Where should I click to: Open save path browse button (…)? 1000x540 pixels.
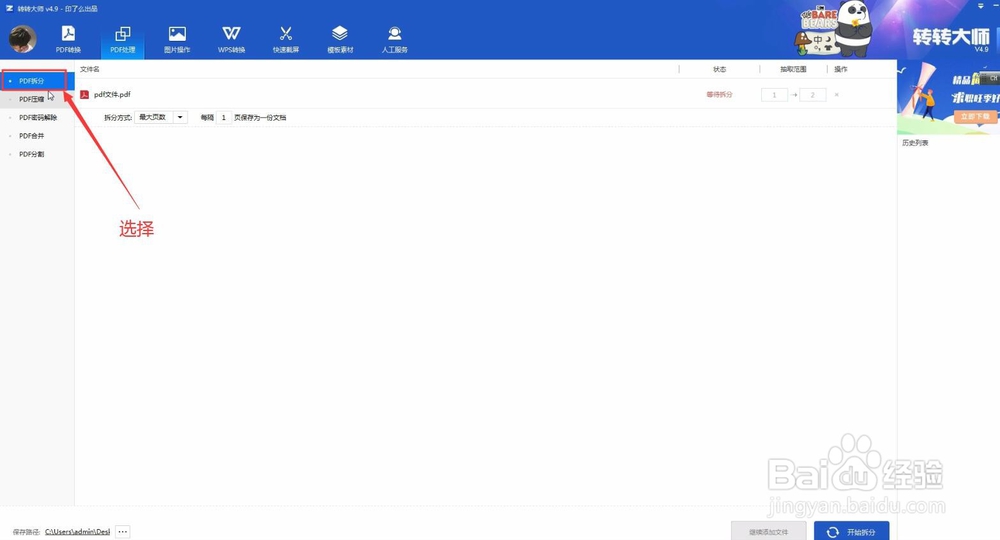click(x=122, y=532)
